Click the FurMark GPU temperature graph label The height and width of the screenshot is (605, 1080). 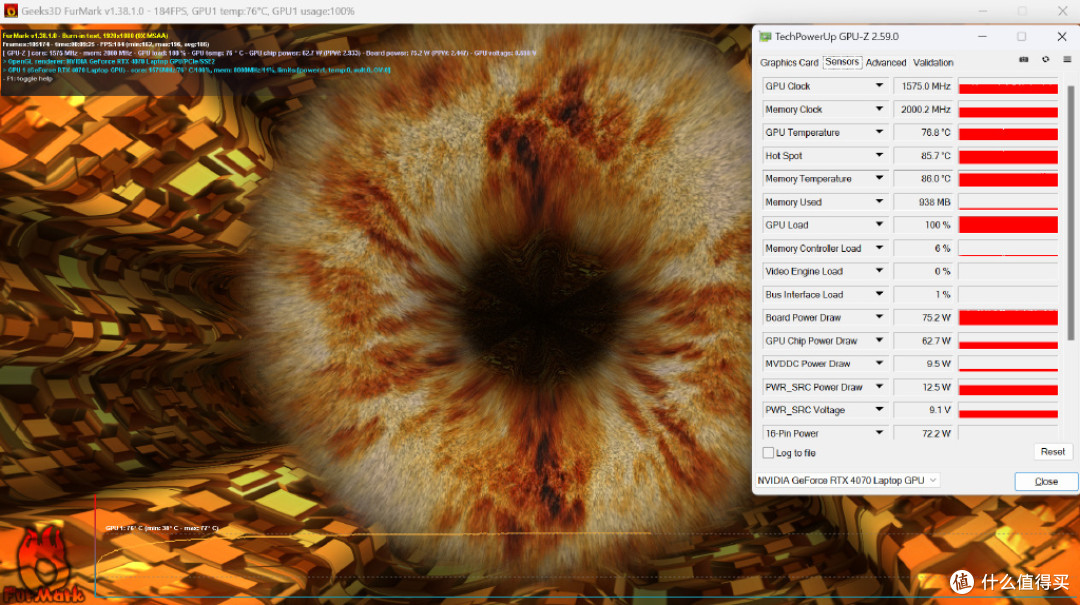point(162,528)
